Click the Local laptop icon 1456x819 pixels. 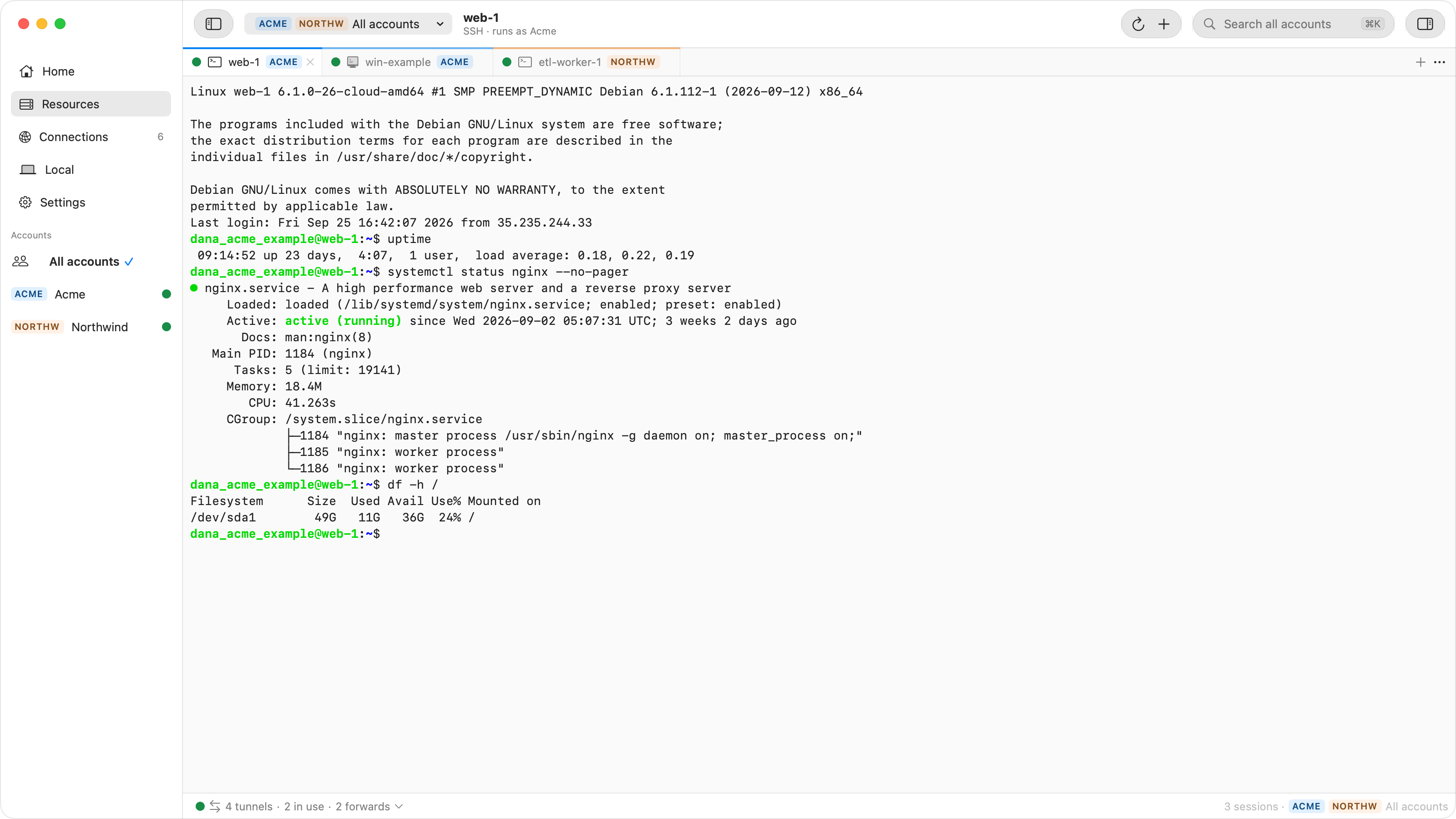point(28,170)
